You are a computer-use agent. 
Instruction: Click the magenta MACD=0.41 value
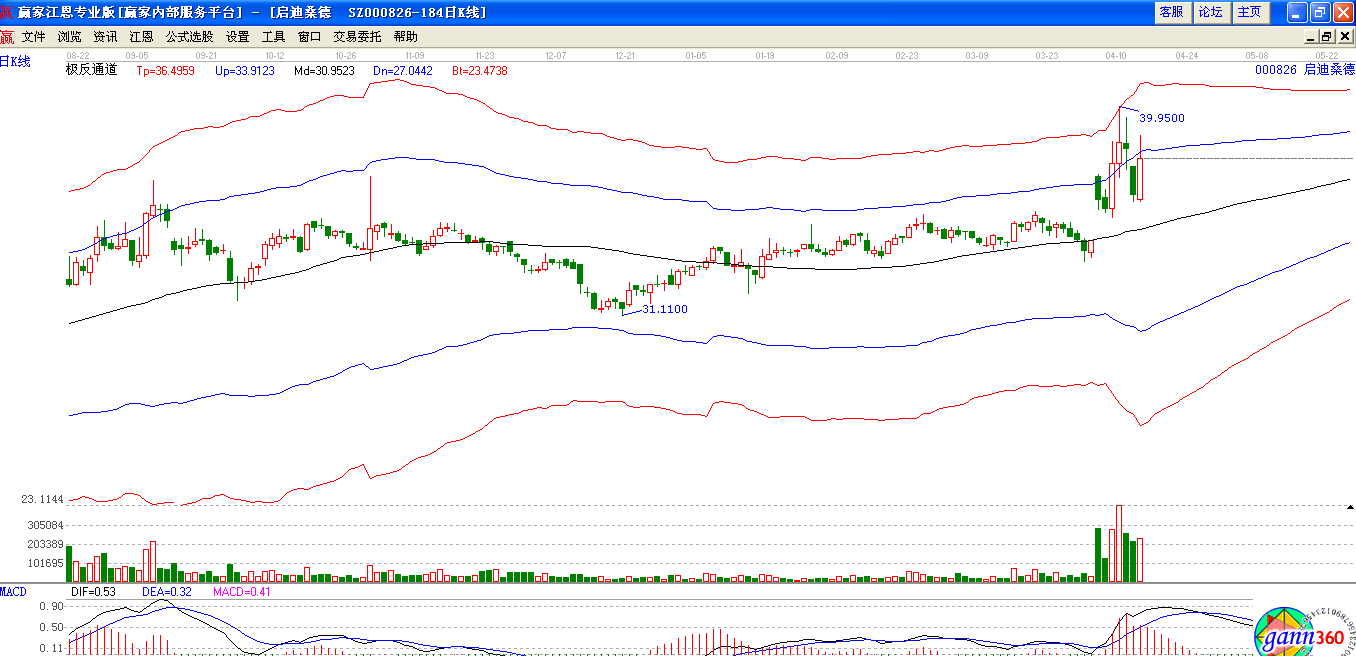point(243,592)
